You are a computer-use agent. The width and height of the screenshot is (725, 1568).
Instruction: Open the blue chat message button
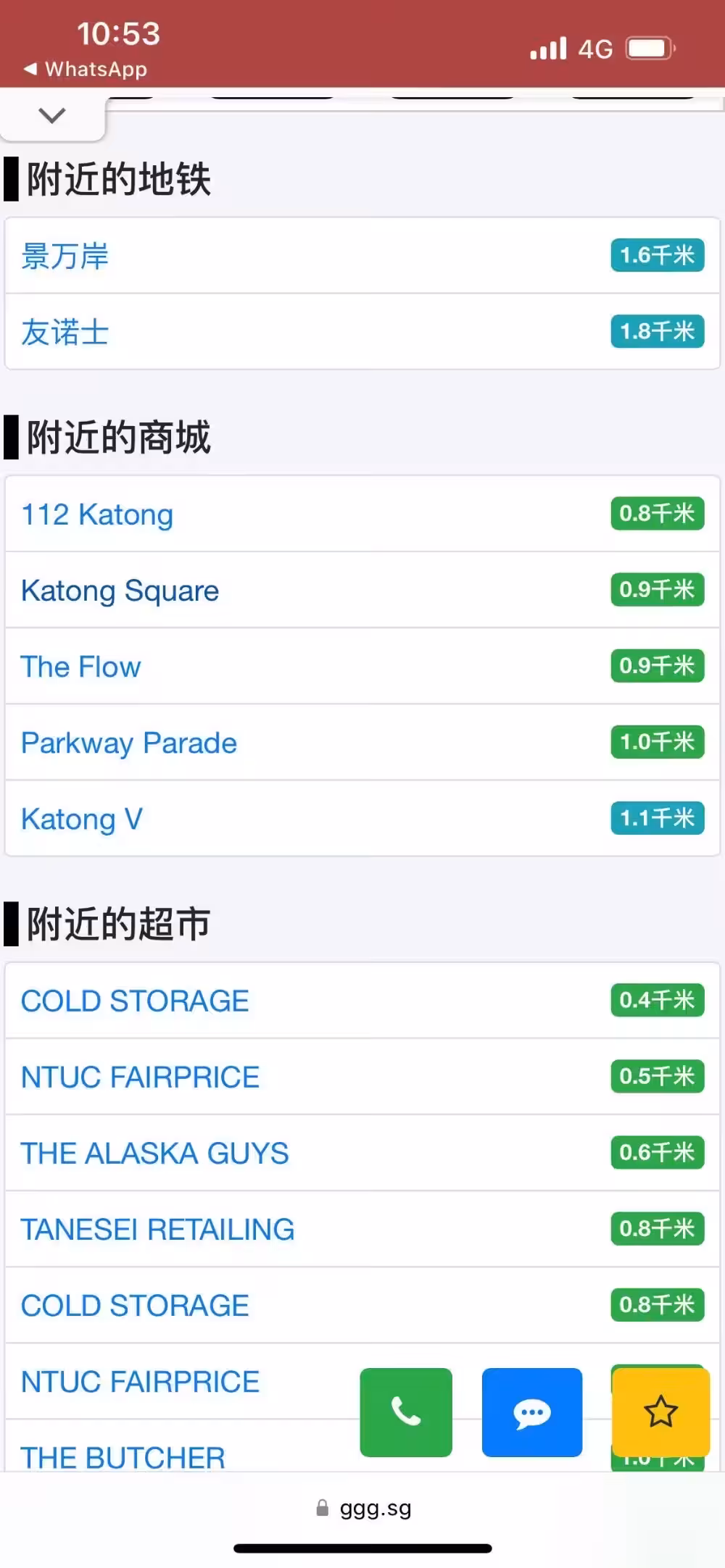(531, 1411)
